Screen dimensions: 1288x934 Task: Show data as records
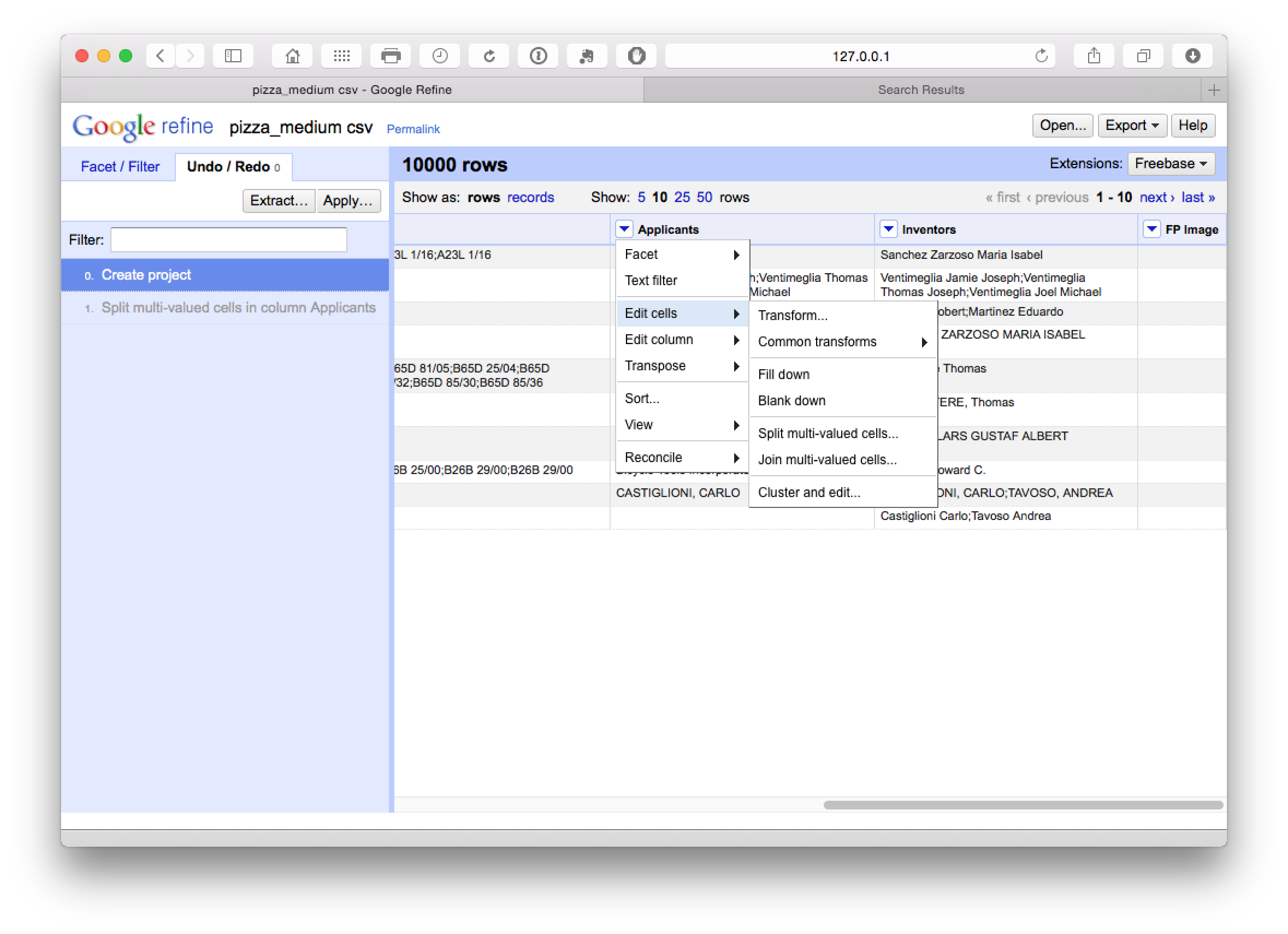click(x=530, y=197)
